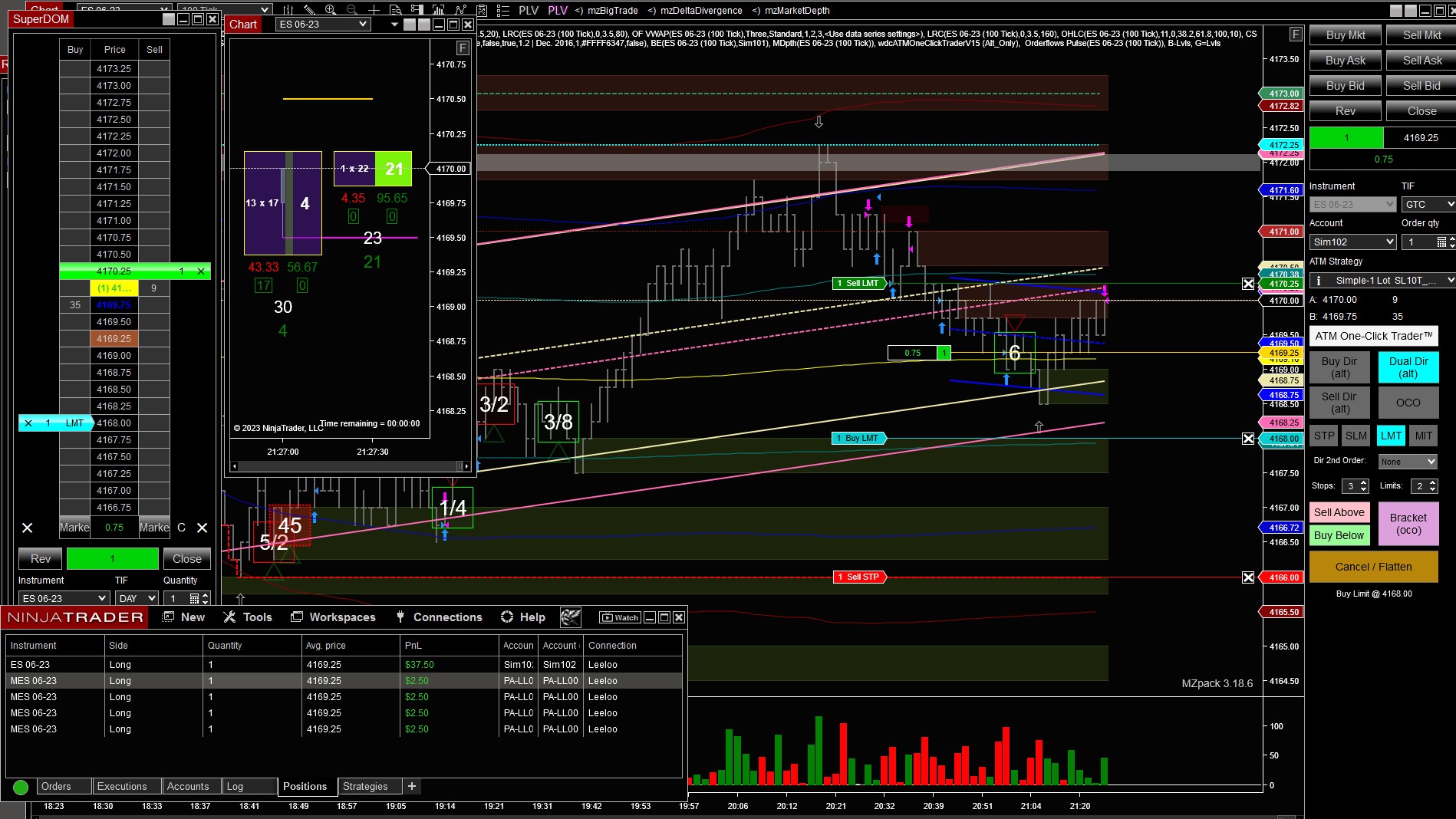The height and width of the screenshot is (819, 1456).
Task: Select the crosshair cursor icon
Action: pyautogui.click(x=374, y=10)
